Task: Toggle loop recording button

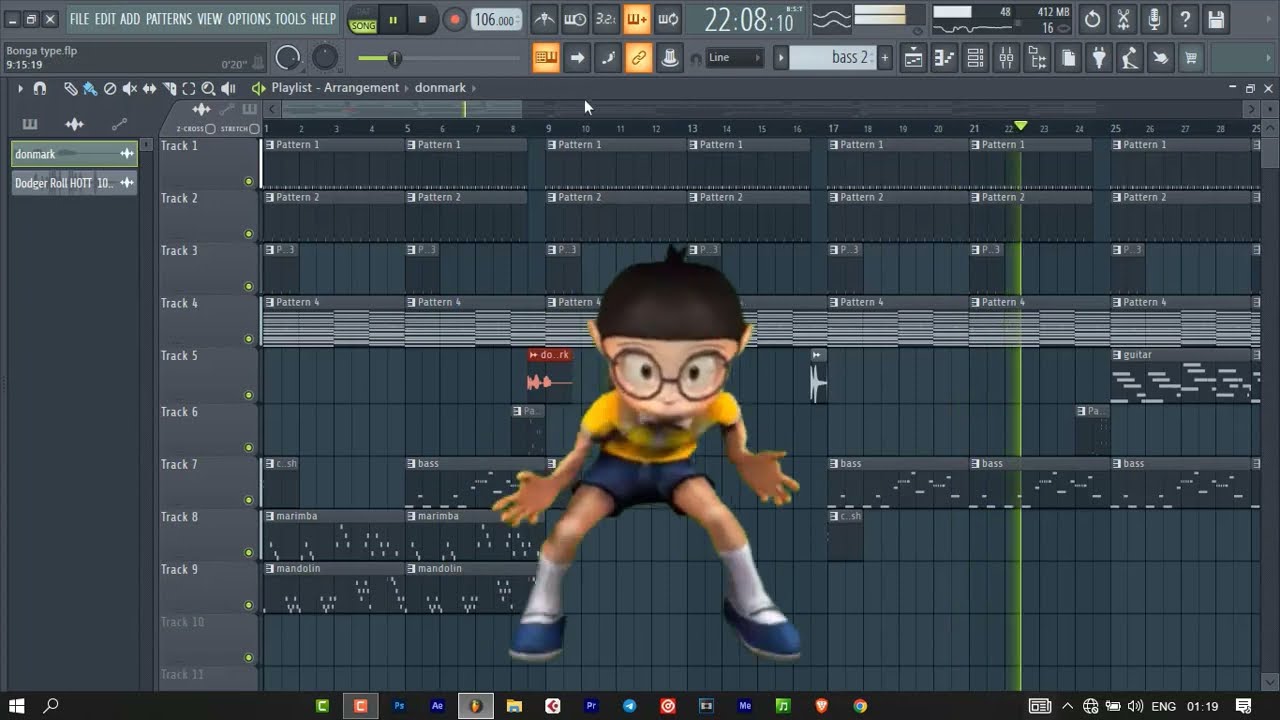Action: pos(668,19)
